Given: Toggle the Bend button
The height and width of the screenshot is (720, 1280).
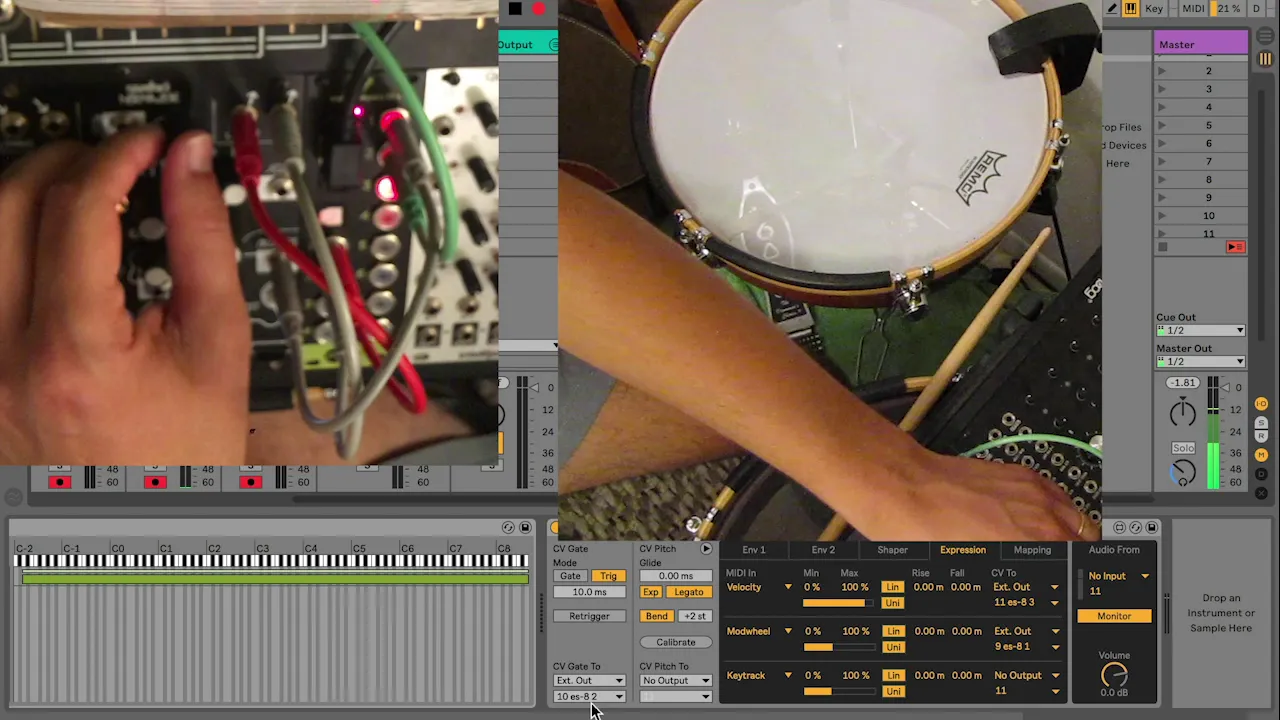Looking at the screenshot, I should tap(656, 616).
